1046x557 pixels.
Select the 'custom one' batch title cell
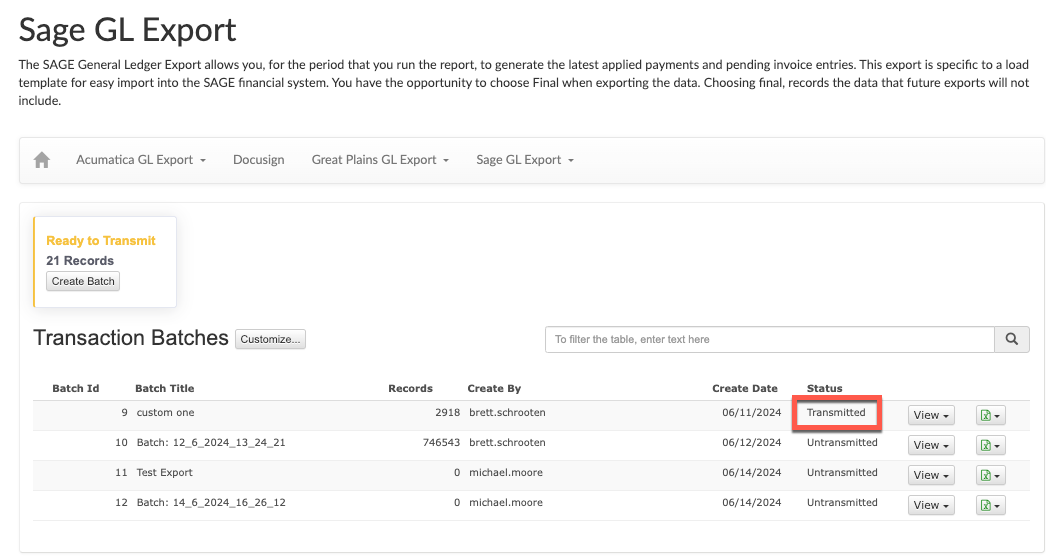click(165, 413)
